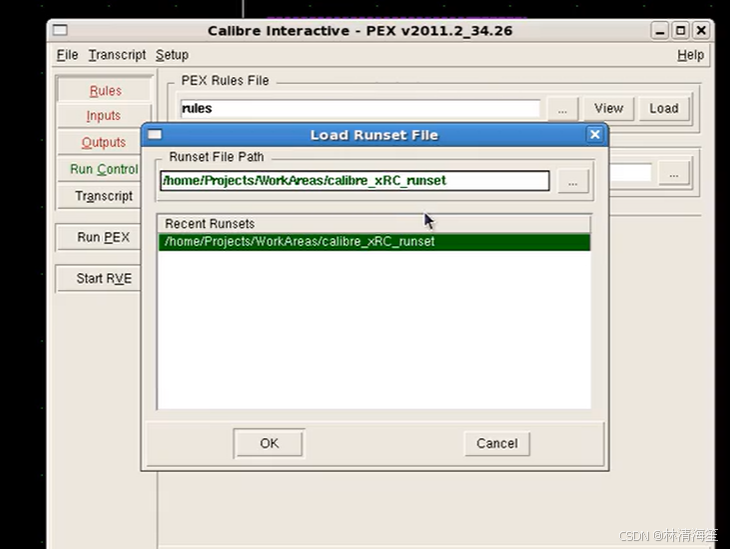Click the PEX Rules File input field

click(x=360, y=108)
